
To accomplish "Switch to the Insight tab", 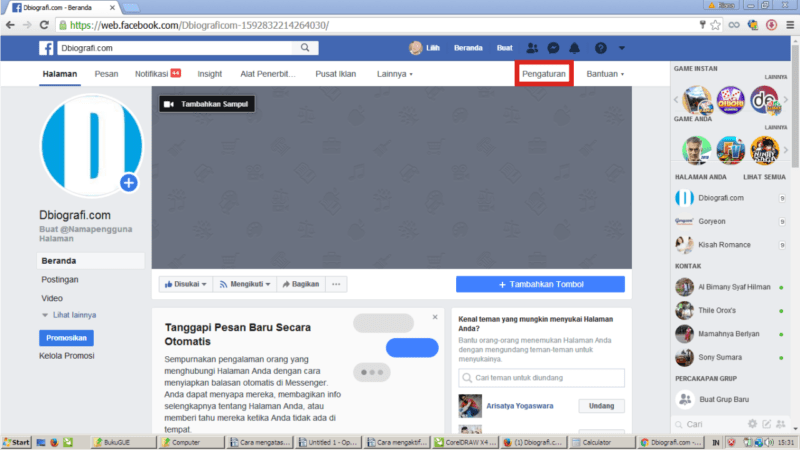I will point(210,74).
